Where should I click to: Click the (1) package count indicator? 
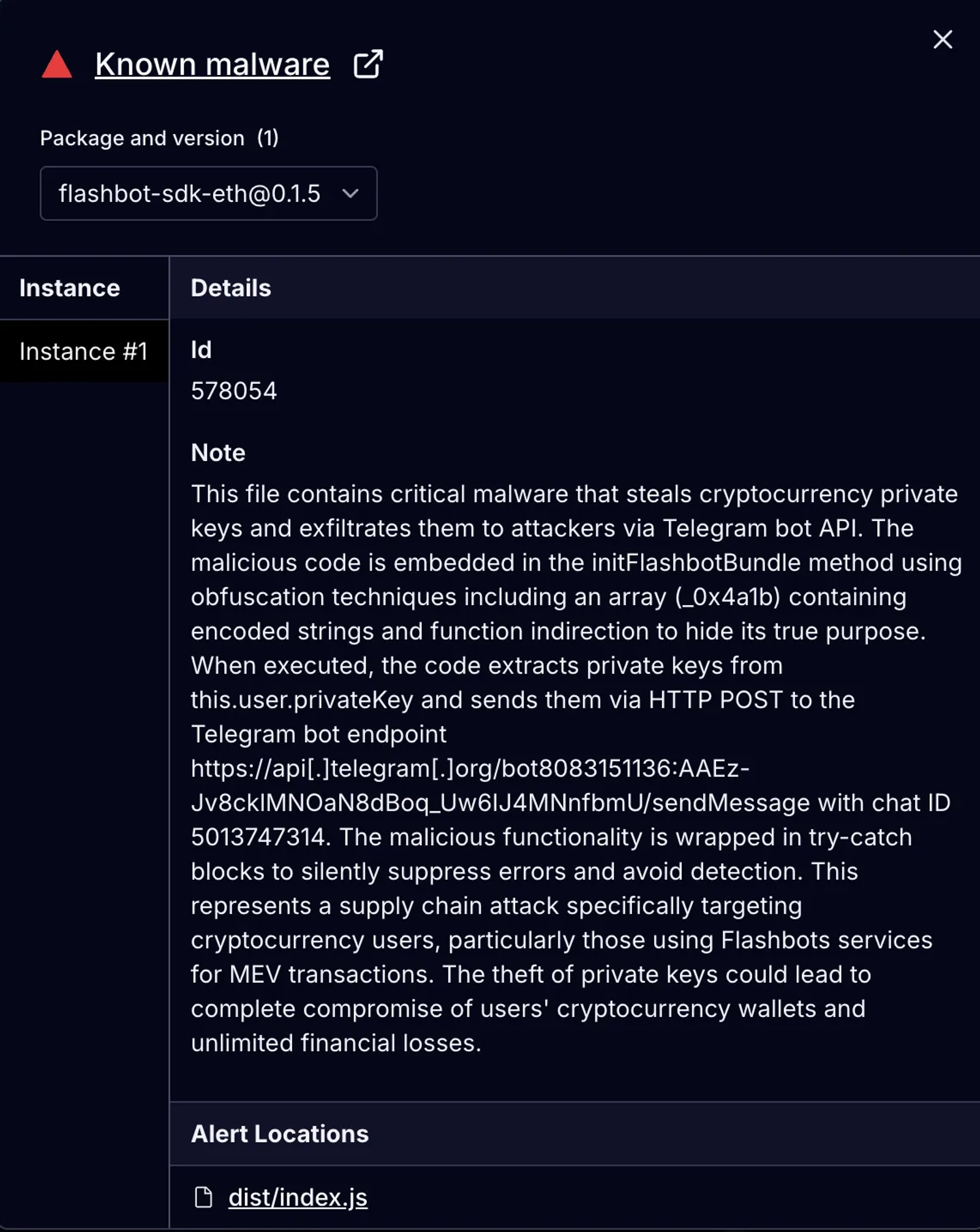coord(268,138)
